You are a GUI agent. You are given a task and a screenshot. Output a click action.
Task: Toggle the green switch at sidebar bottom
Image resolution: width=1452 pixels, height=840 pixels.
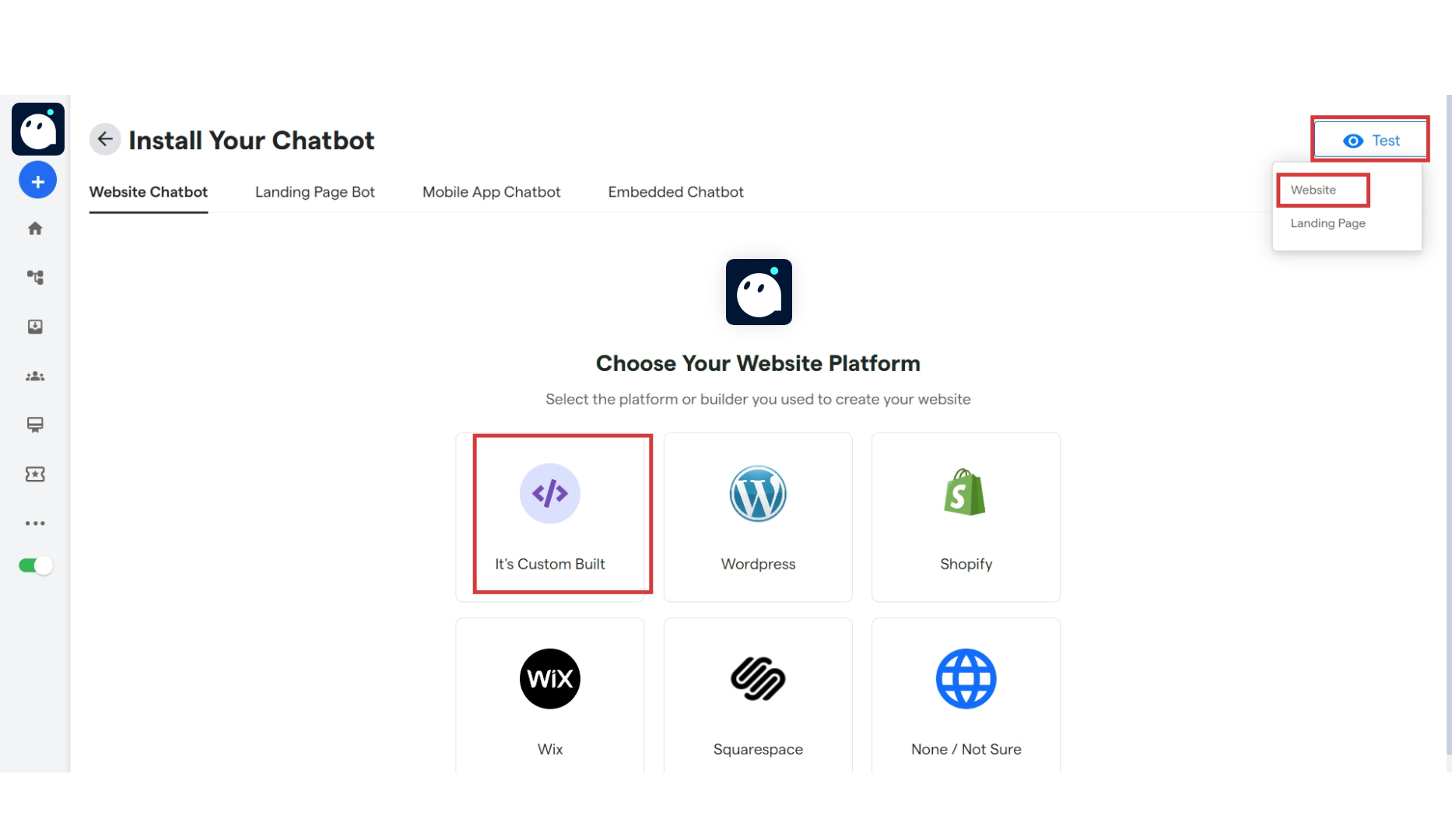click(34, 565)
